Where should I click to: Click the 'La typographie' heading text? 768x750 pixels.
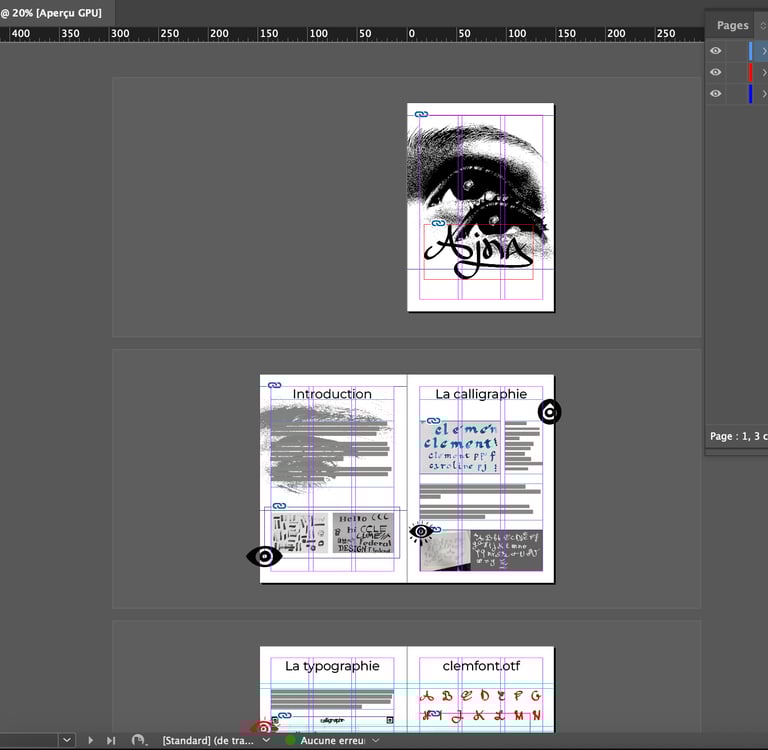click(x=332, y=666)
